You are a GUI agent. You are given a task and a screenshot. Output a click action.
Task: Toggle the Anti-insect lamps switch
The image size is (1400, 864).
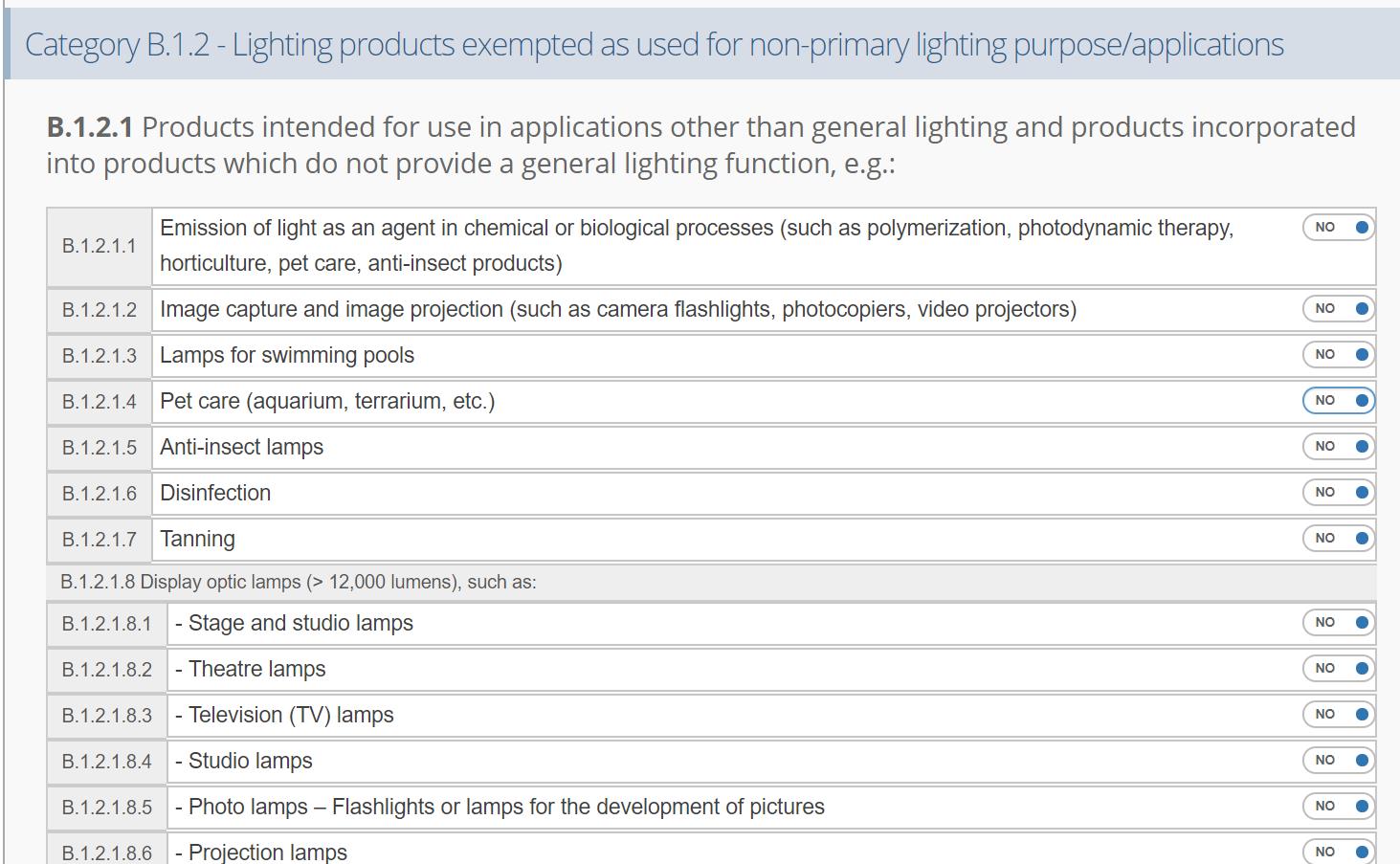[1338, 447]
